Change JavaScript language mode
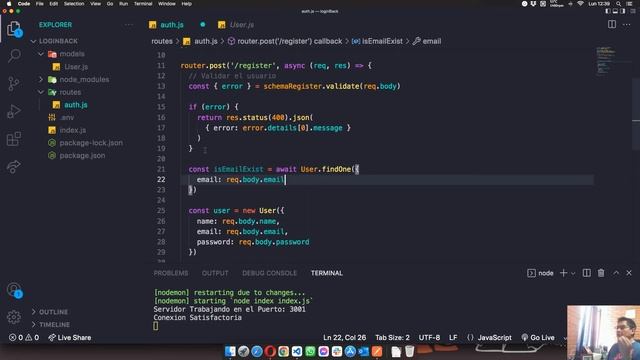The height and width of the screenshot is (360, 640). coord(494,338)
